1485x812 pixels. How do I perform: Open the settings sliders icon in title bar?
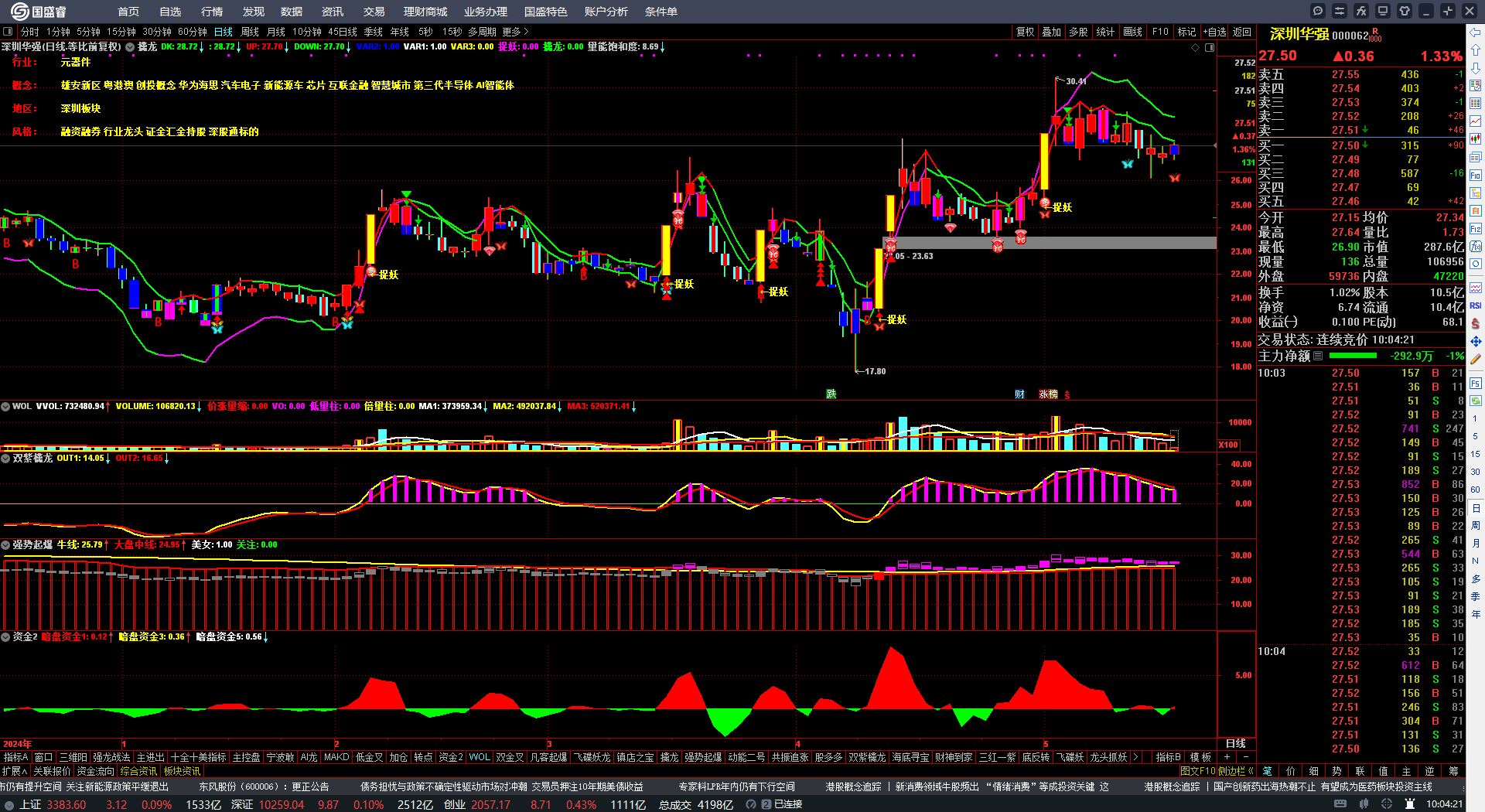[x=1340, y=11]
